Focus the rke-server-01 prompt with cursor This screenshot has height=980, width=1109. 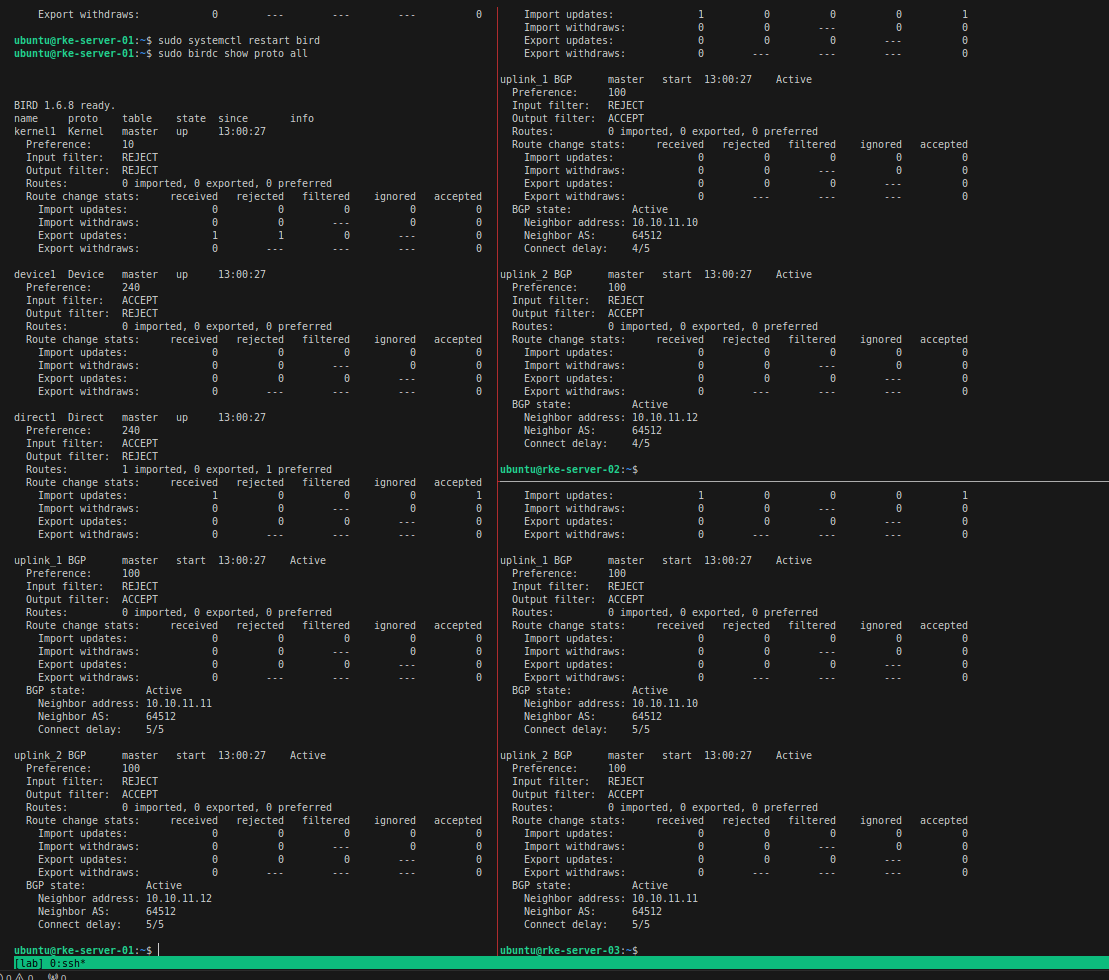click(158, 950)
